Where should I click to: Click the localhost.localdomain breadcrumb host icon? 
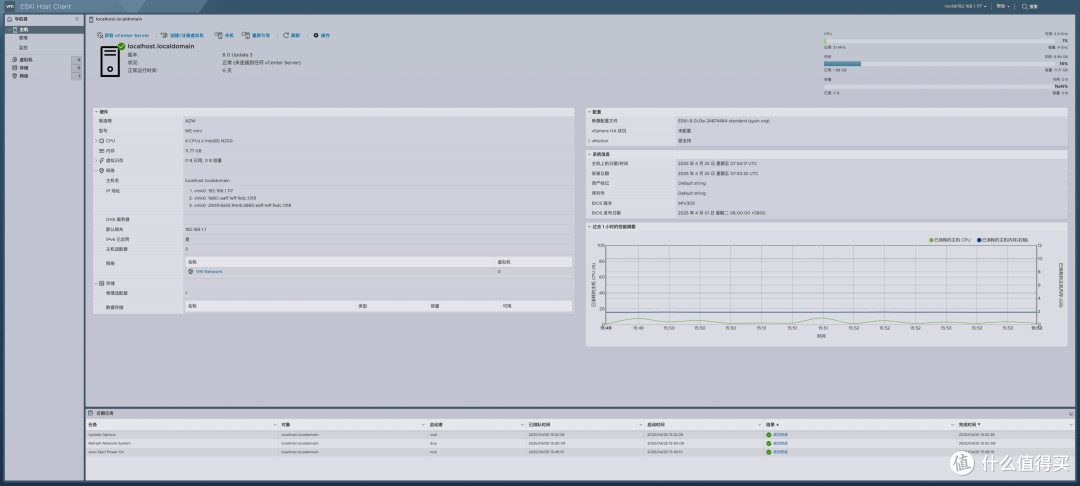coord(92,19)
